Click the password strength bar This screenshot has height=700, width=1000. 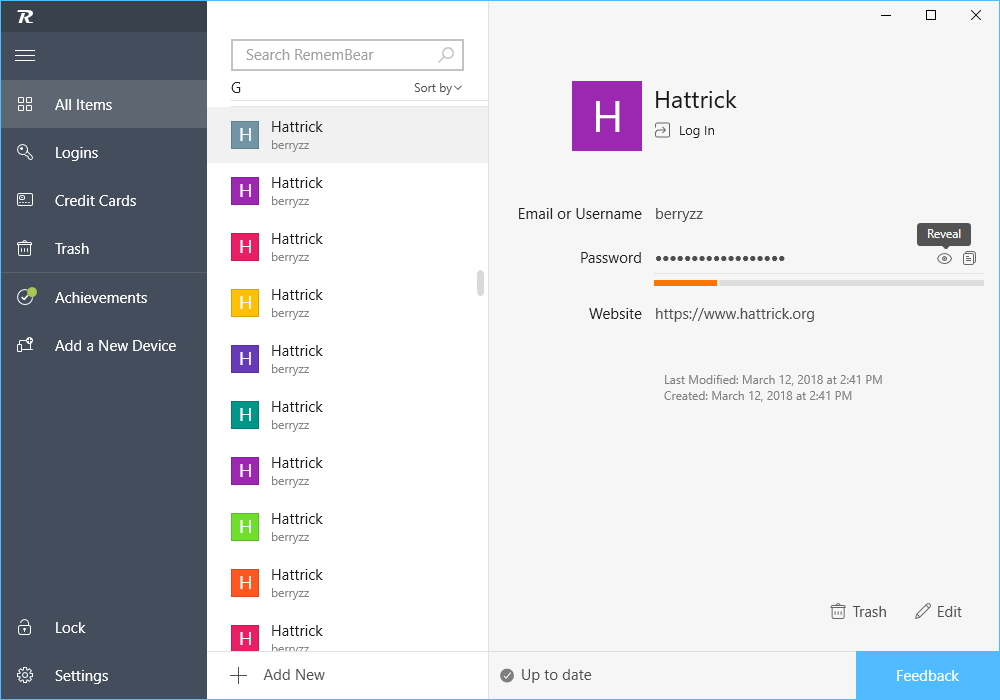818,283
